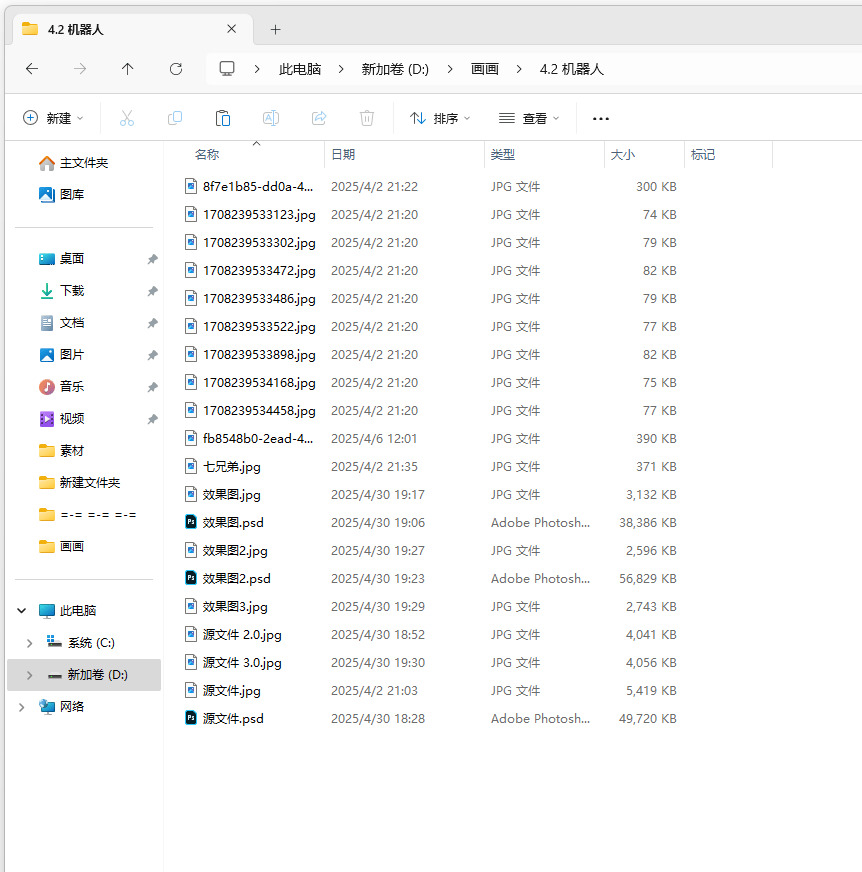Image resolution: width=862 pixels, height=872 pixels.
Task: Sort files by the 大小 column header
Action: point(622,155)
